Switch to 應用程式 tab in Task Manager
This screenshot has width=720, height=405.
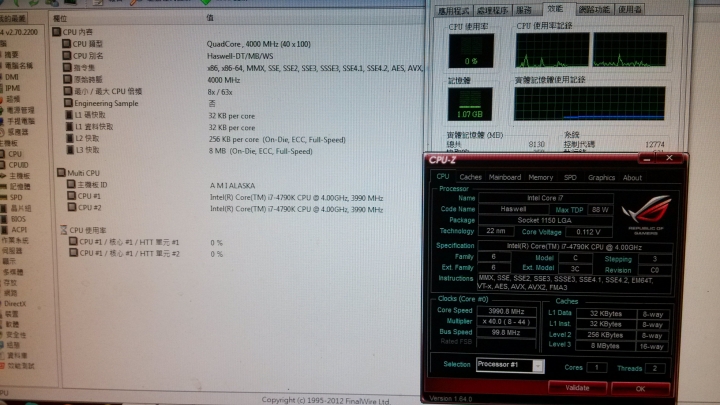tap(453, 10)
